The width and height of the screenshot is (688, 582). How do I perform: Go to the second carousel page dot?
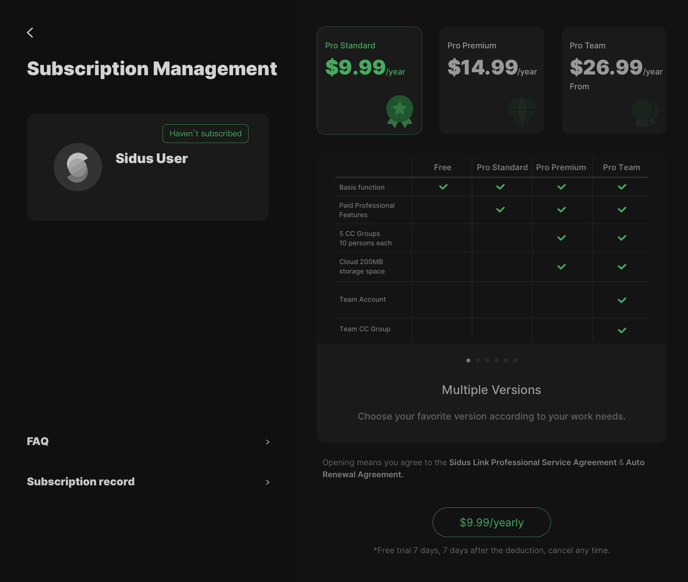click(478, 360)
